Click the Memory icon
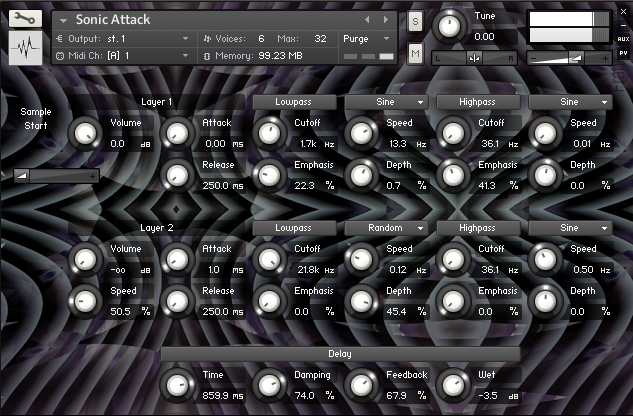 [x=207, y=56]
